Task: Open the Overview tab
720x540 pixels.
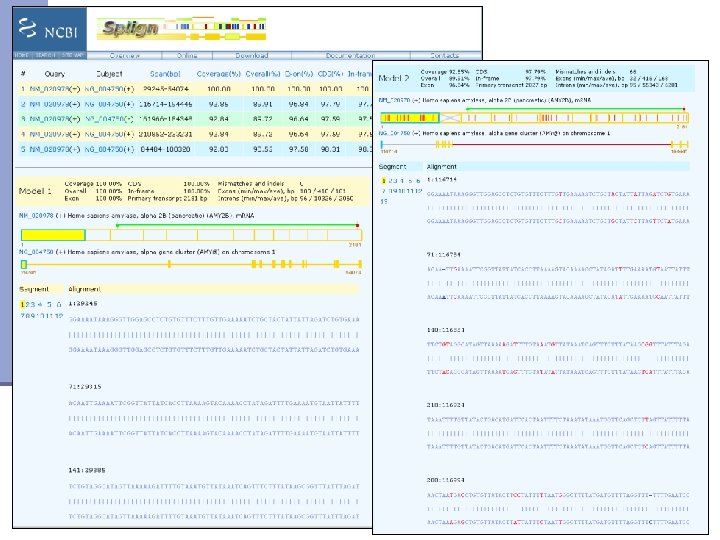Action: pos(124,56)
